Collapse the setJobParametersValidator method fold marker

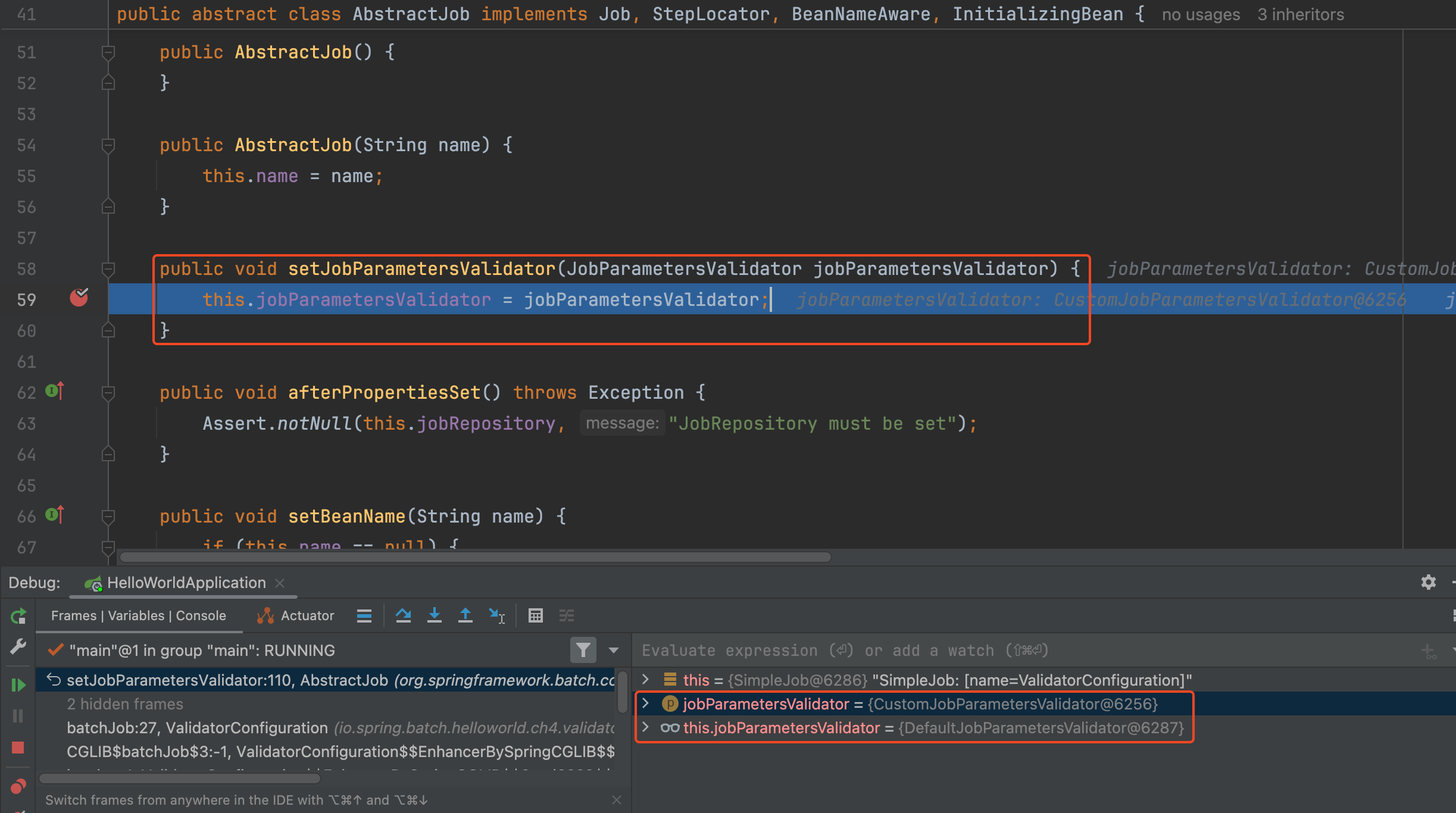(x=108, y=269)
